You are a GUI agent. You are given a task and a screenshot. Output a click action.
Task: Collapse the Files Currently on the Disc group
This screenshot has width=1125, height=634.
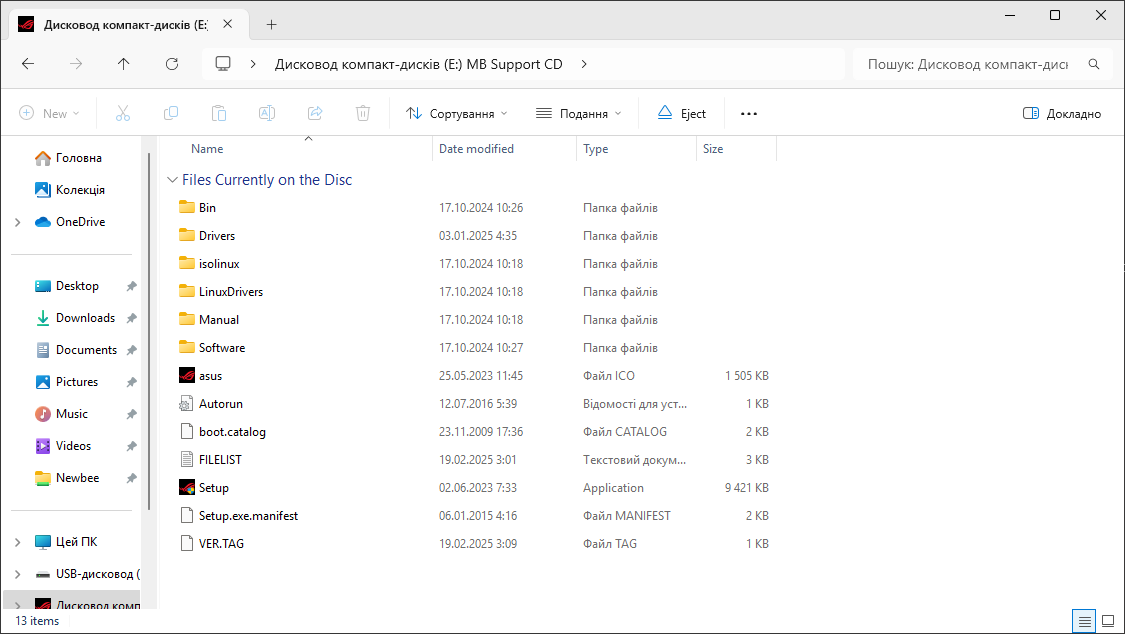pyautogui.click(x=171, y=180)
